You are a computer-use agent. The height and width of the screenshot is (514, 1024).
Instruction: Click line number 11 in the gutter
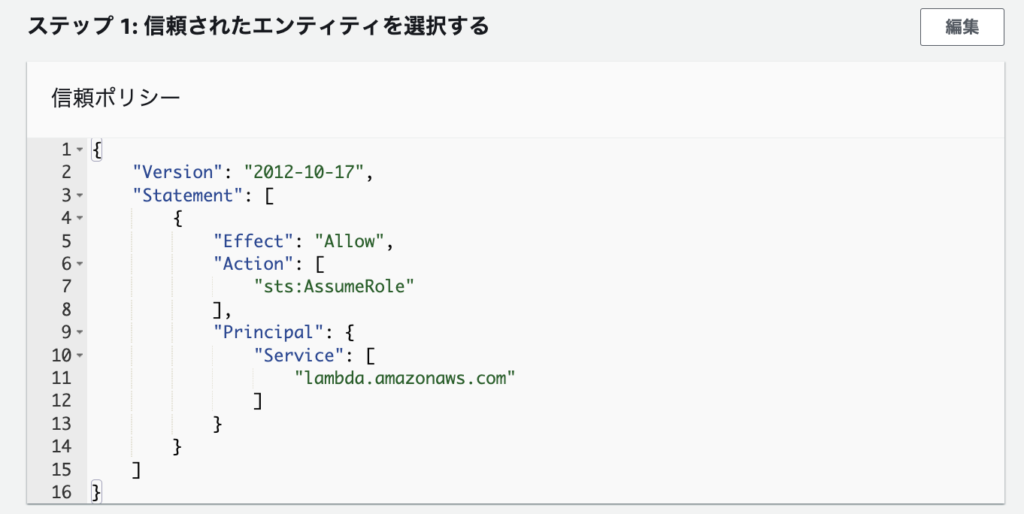point(62,378)
